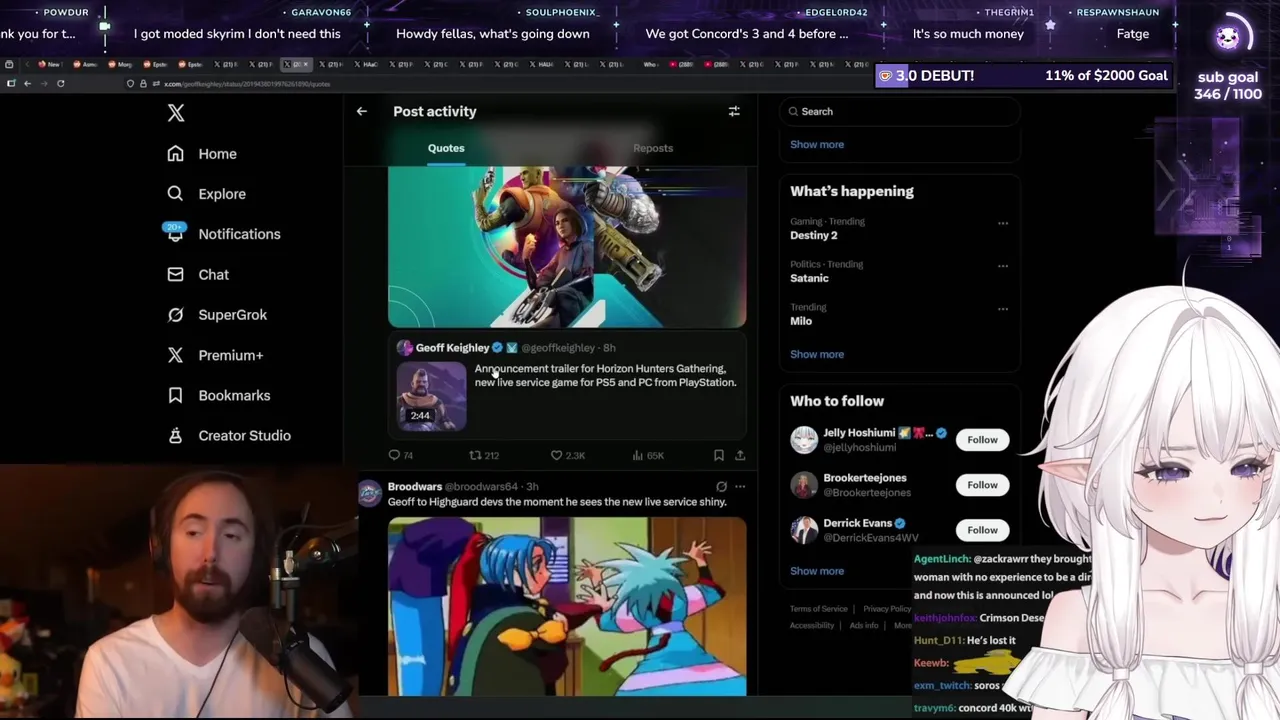Share the quote post
This screenshot has width=1280, height=720.
coord(740,455)
